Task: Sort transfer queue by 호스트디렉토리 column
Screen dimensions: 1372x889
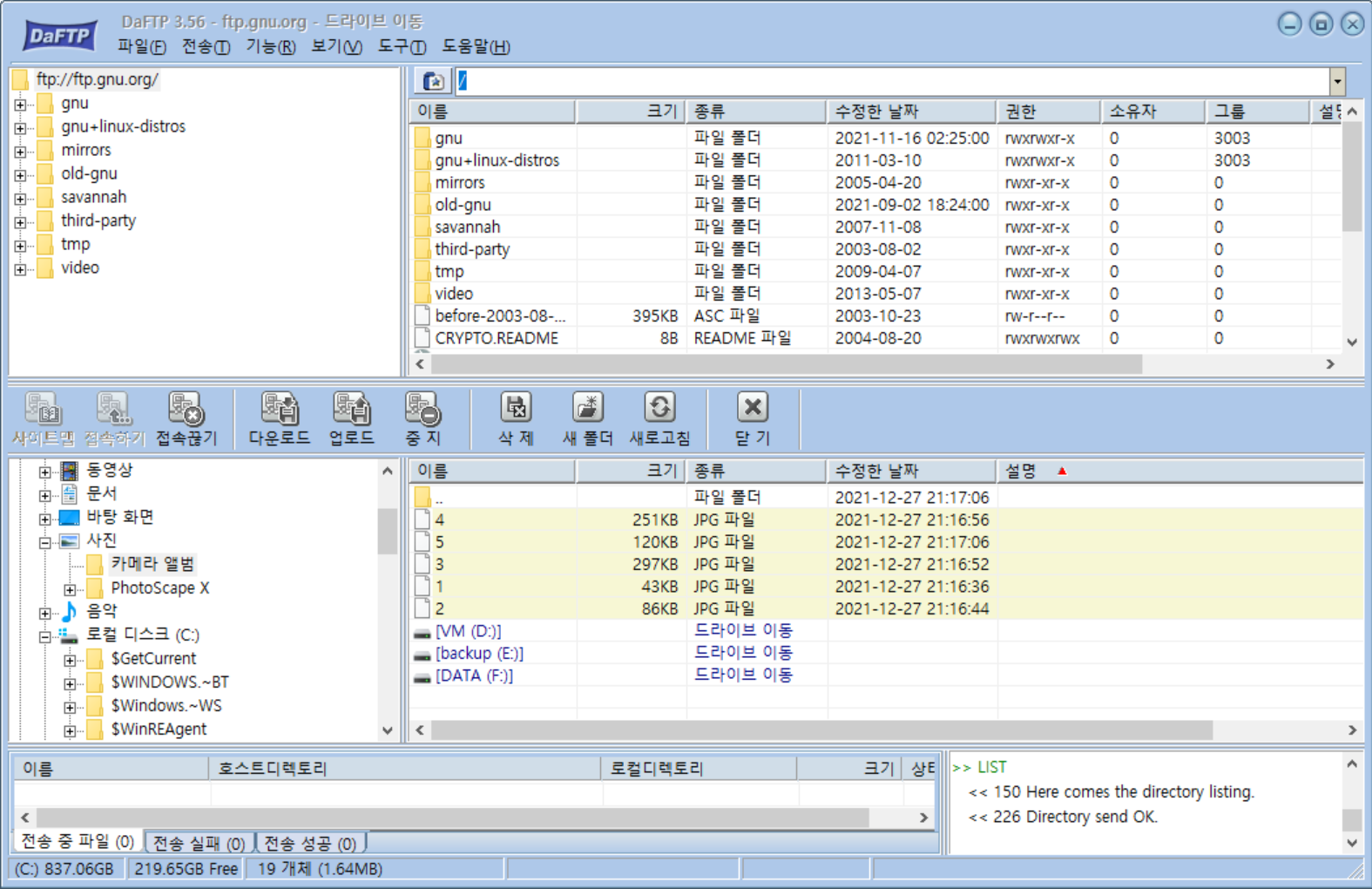Action: (x=405, y=768)
